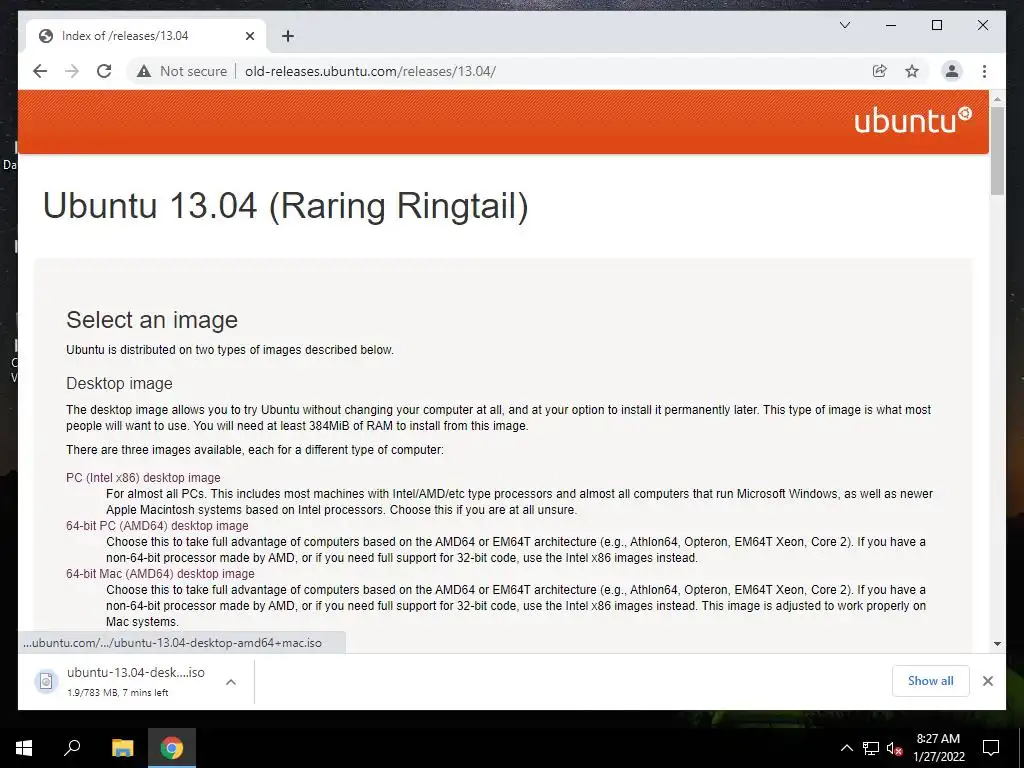Click the address bar URL
The height and width of the screenshot is (768, 1024).
(370, 71)
